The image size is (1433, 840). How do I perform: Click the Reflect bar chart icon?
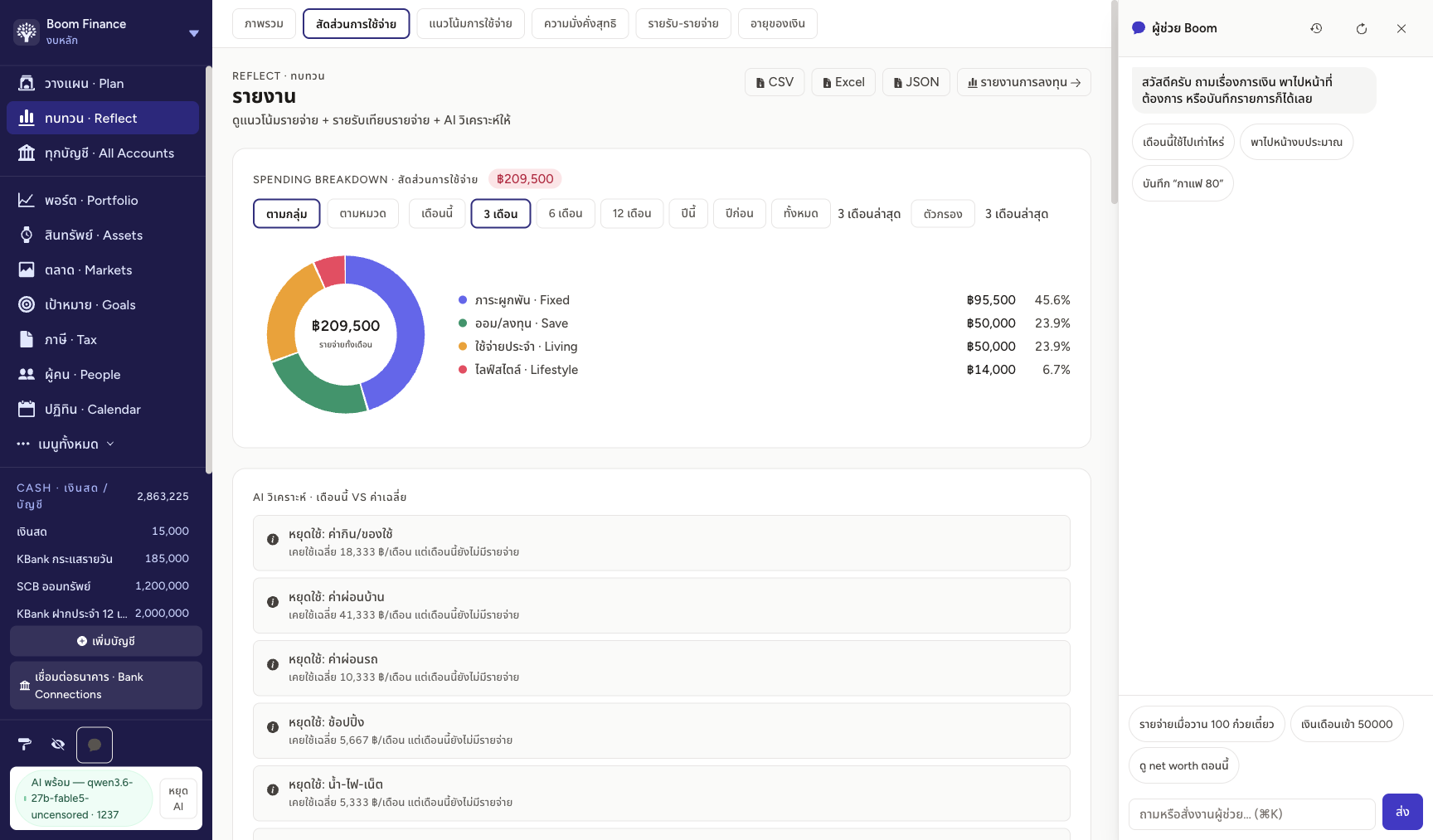pos(27,118)
